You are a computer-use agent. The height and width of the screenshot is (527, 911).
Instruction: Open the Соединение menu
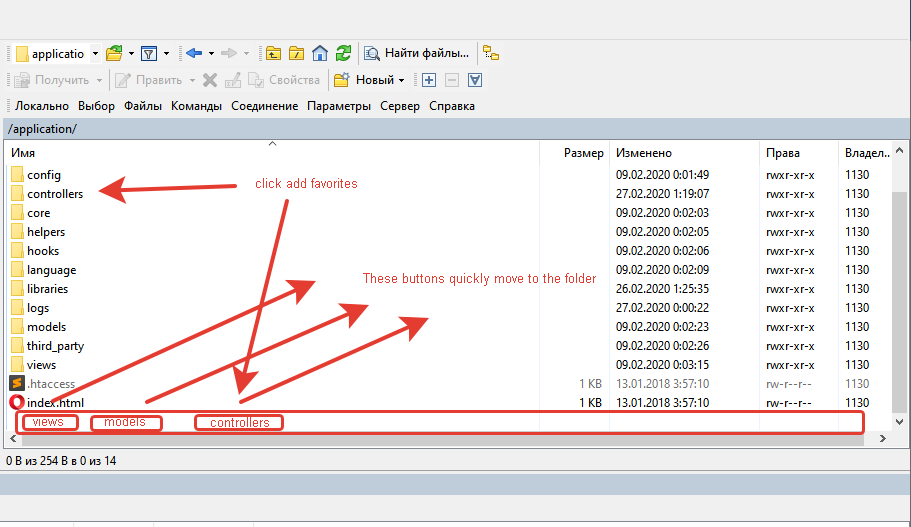tap(264, 106)
